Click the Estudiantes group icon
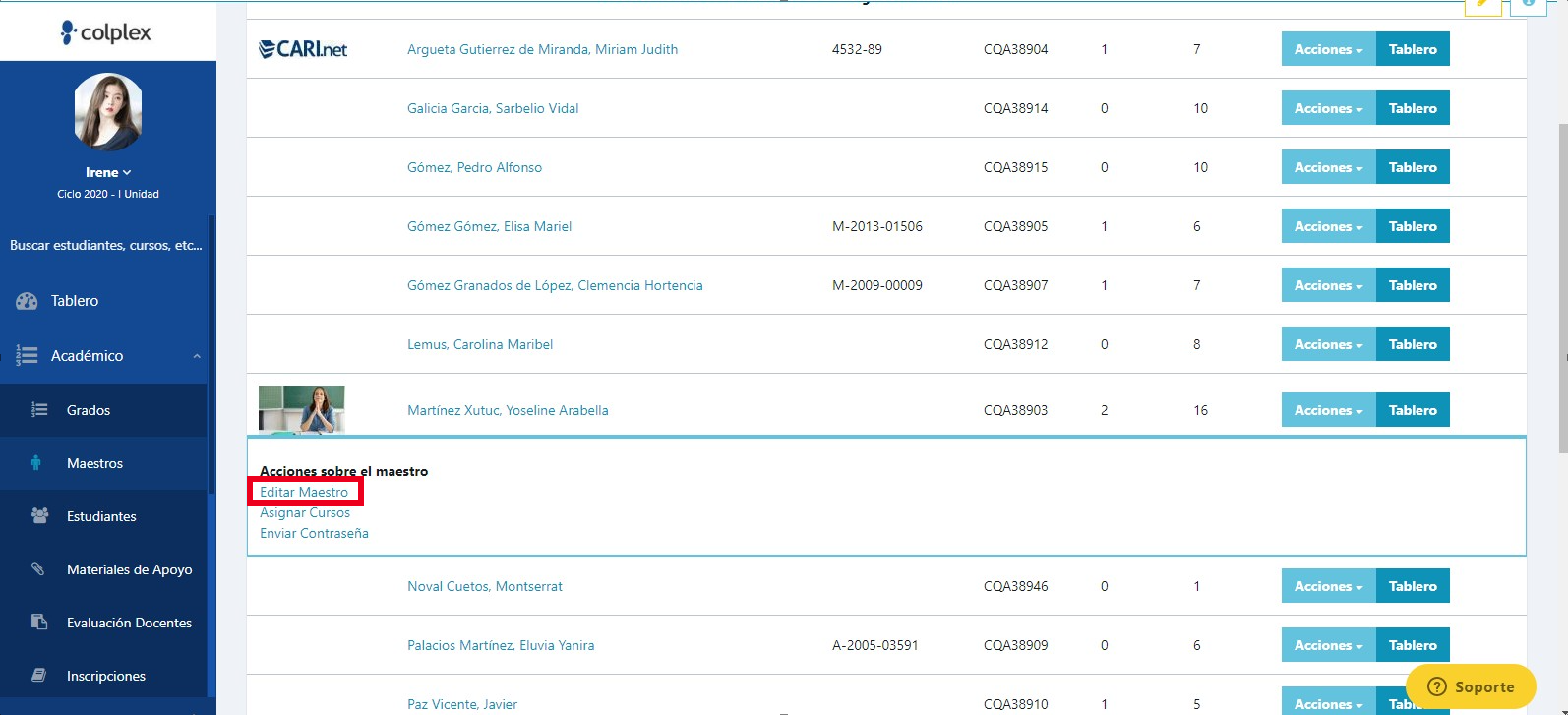The width and height of the screenshot is (1568, 715). point(39,516)
